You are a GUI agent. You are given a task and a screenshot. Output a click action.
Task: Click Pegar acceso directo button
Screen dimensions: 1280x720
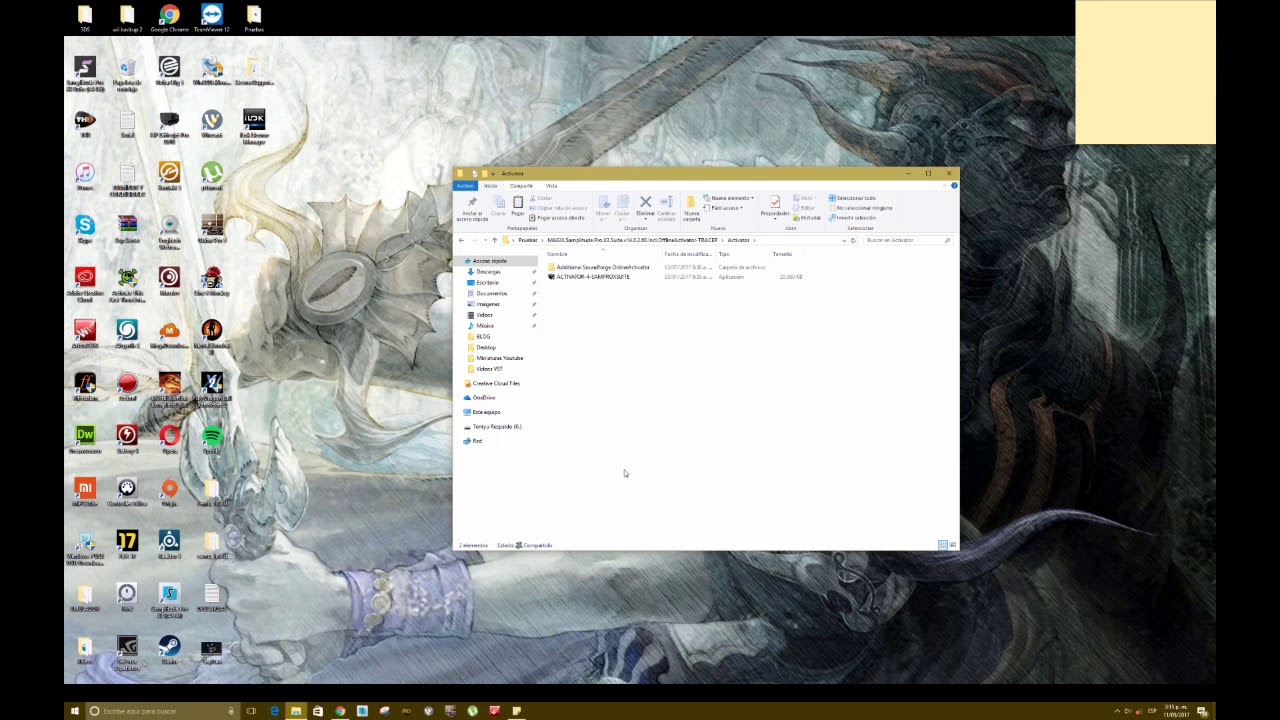[x=557, y=218]
